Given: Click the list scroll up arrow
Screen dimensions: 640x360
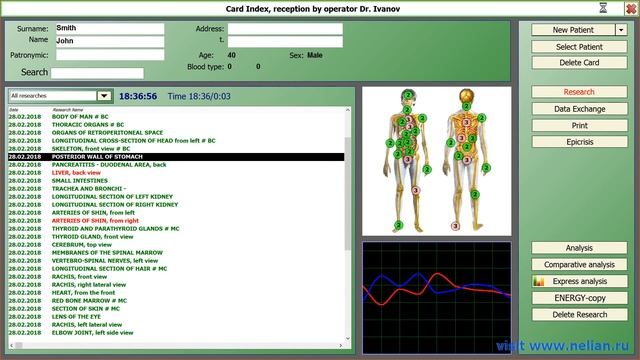Looking at the screenshot, I should tap(348, 110).
